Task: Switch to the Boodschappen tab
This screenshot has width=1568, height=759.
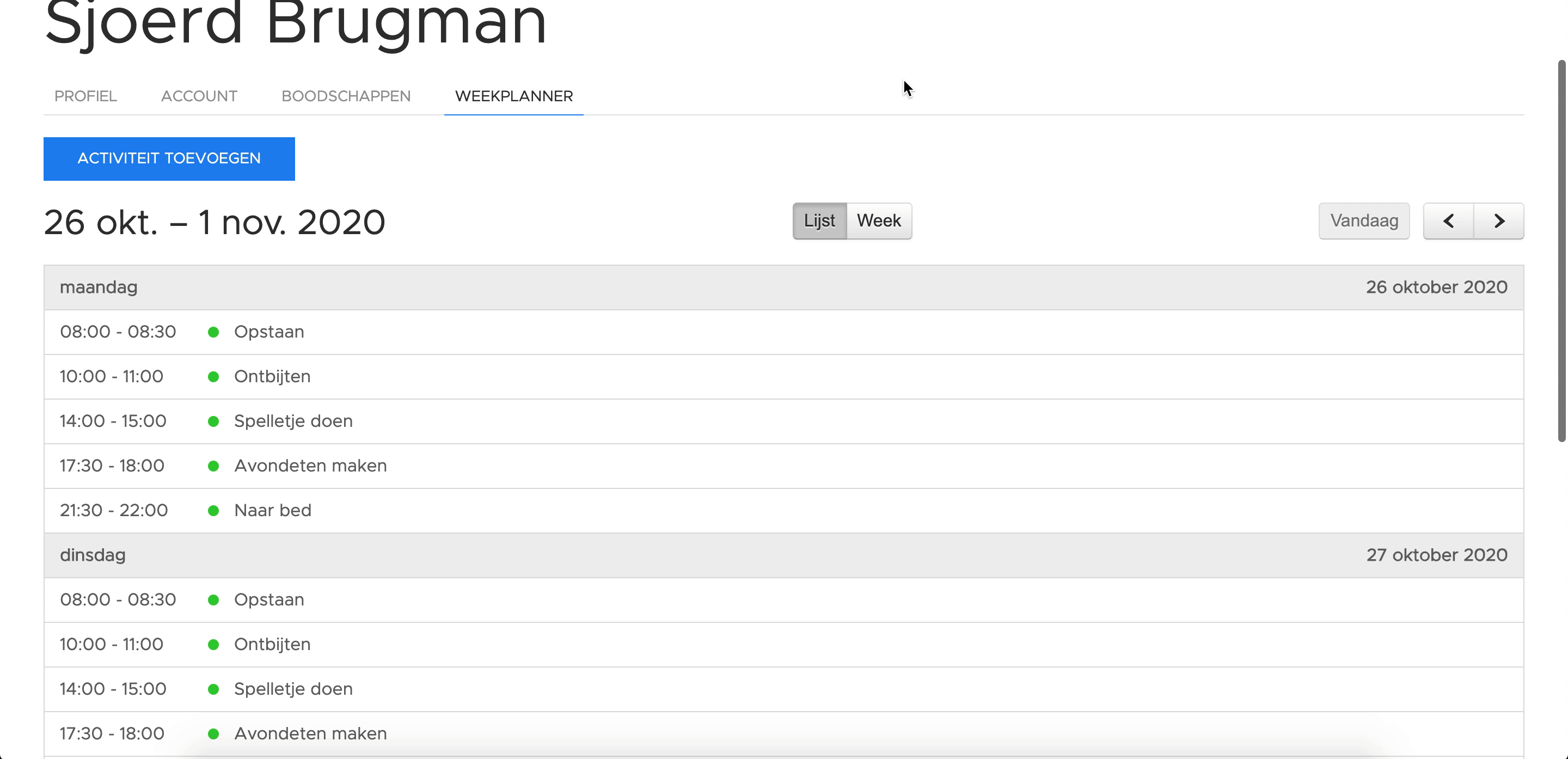Action: pos(346,96)
